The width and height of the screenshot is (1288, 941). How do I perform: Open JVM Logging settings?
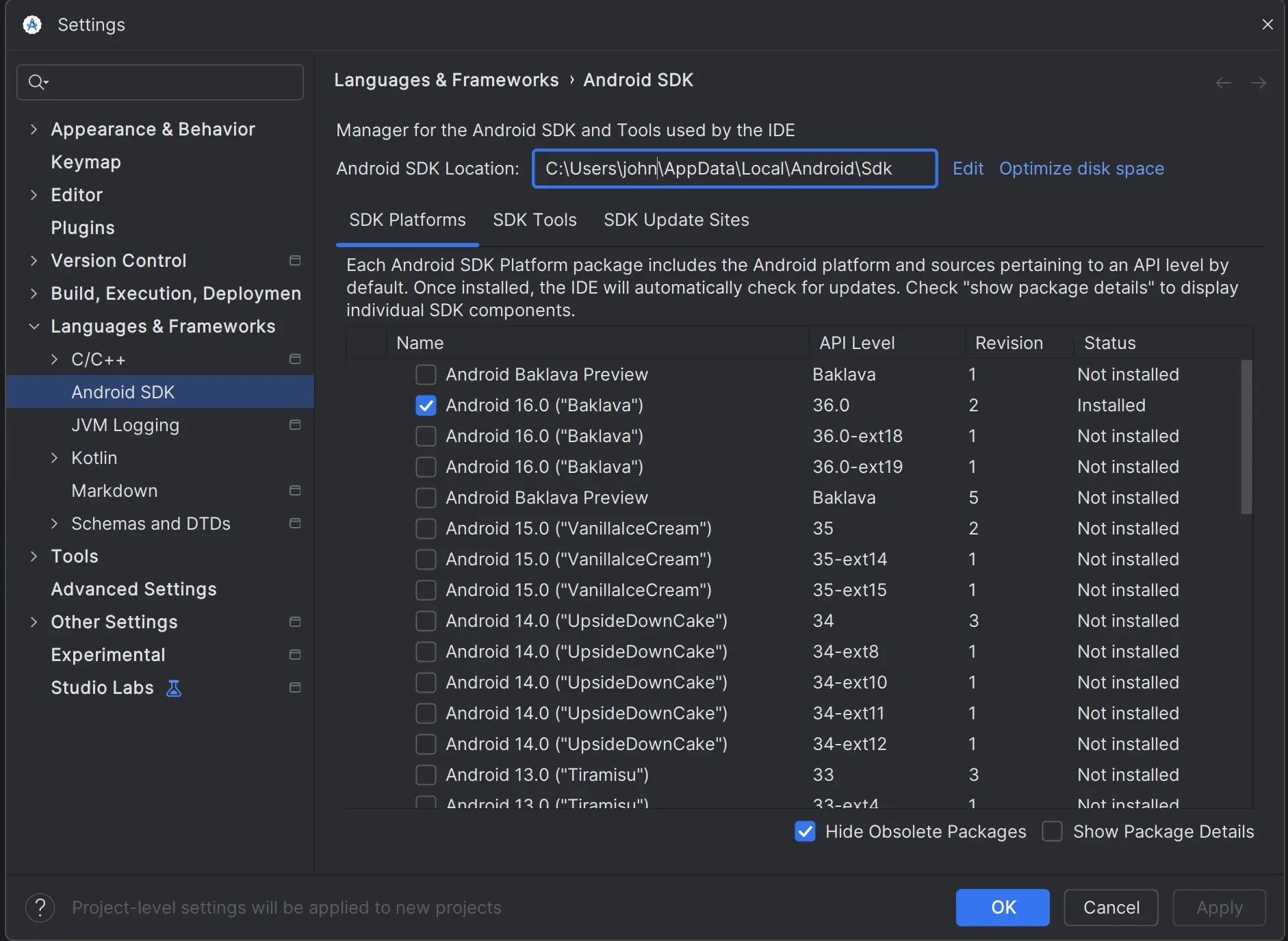coord(125,425)
